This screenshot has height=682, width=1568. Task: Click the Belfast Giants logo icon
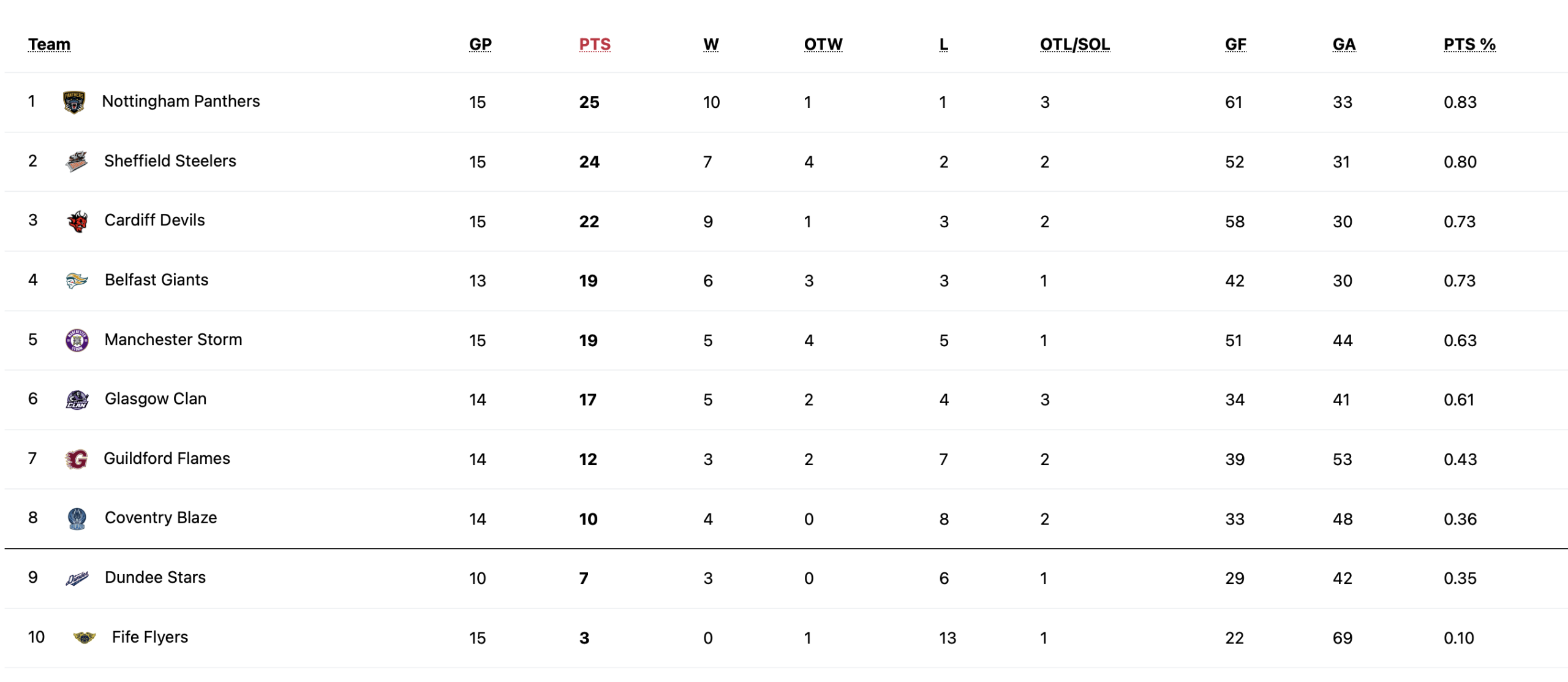77,281
